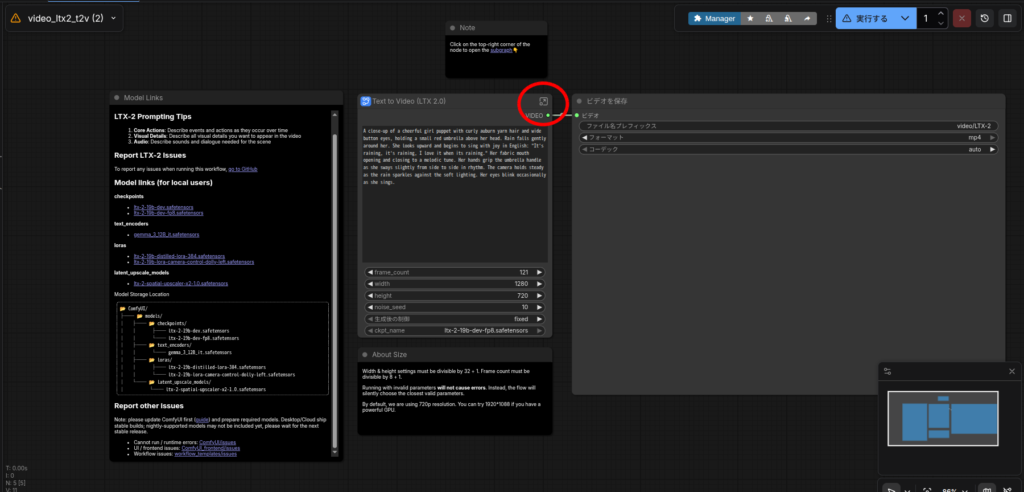Toggle the side panel layout icon
The height and width of the screenshot is (492, 1024).
pyautogui.click(x=1007, y=18)
